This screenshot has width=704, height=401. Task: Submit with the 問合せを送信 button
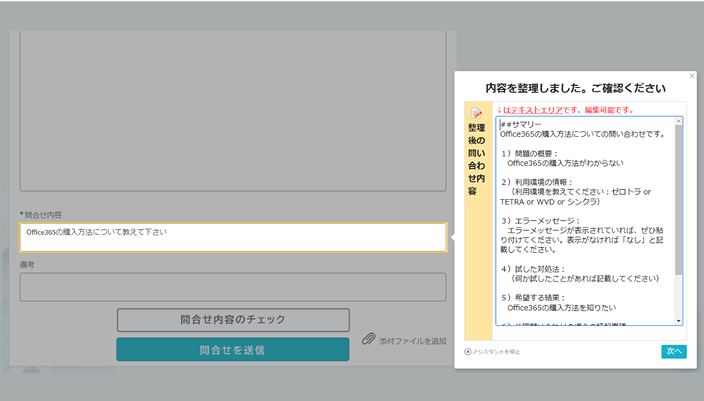(x=232, y=350)
